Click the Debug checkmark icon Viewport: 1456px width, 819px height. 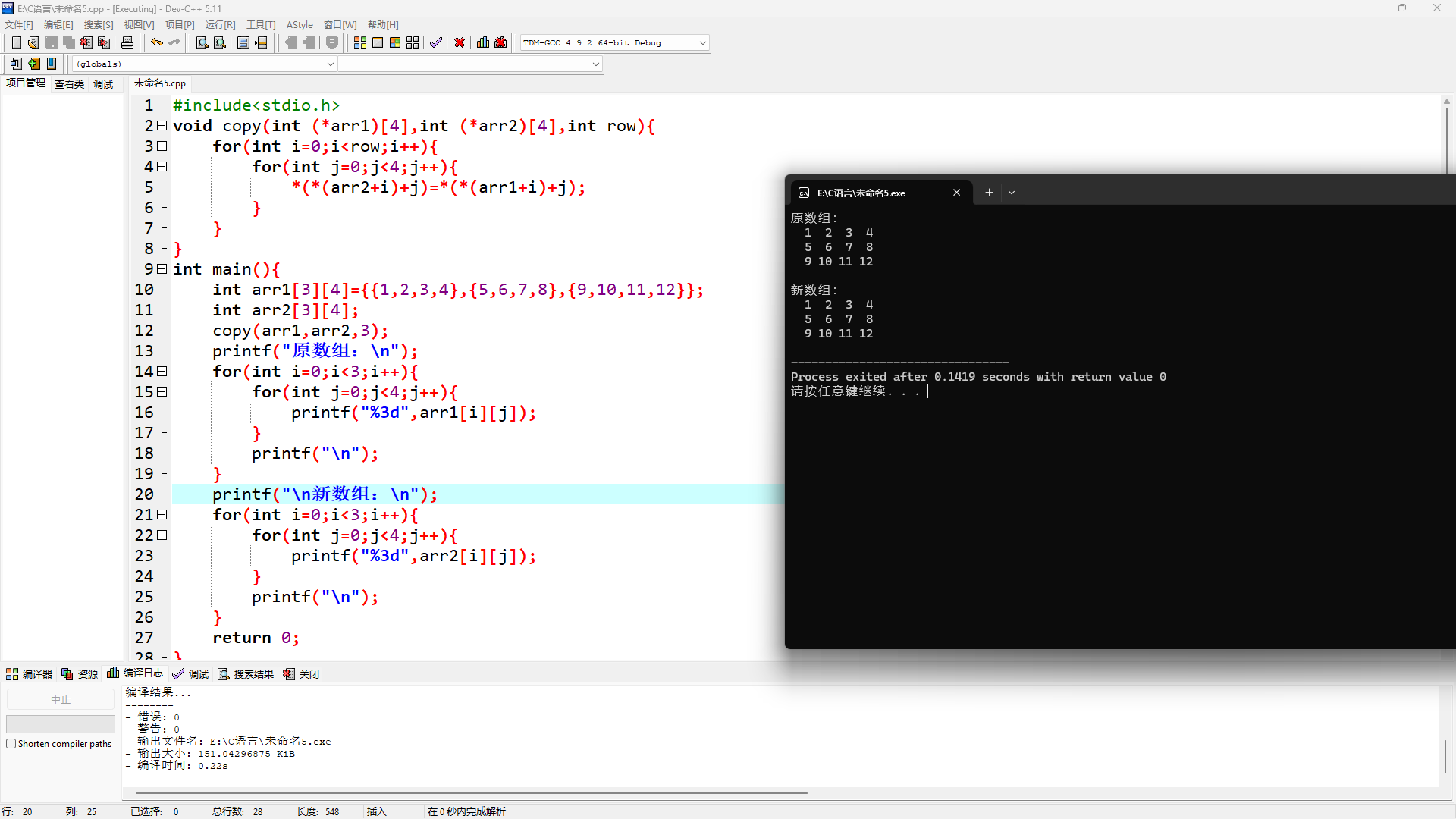(x=435, y=43)
